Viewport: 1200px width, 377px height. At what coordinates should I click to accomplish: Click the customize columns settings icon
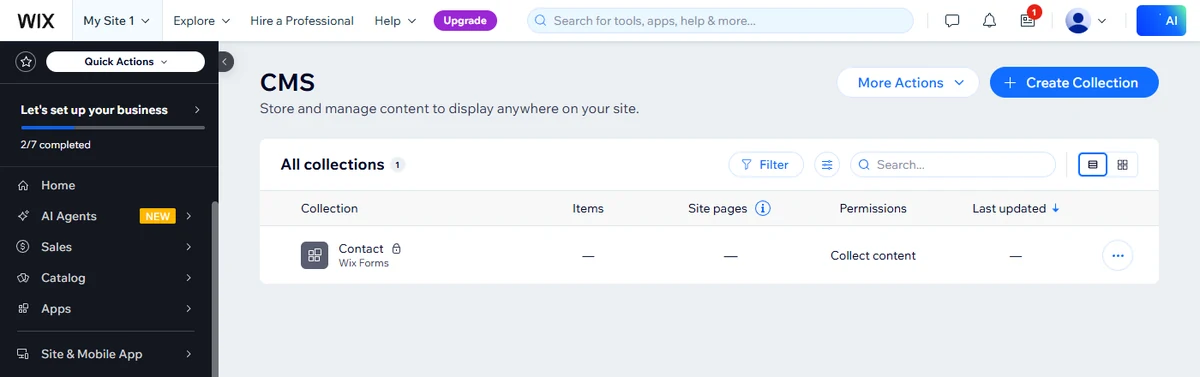coord(827,165)
